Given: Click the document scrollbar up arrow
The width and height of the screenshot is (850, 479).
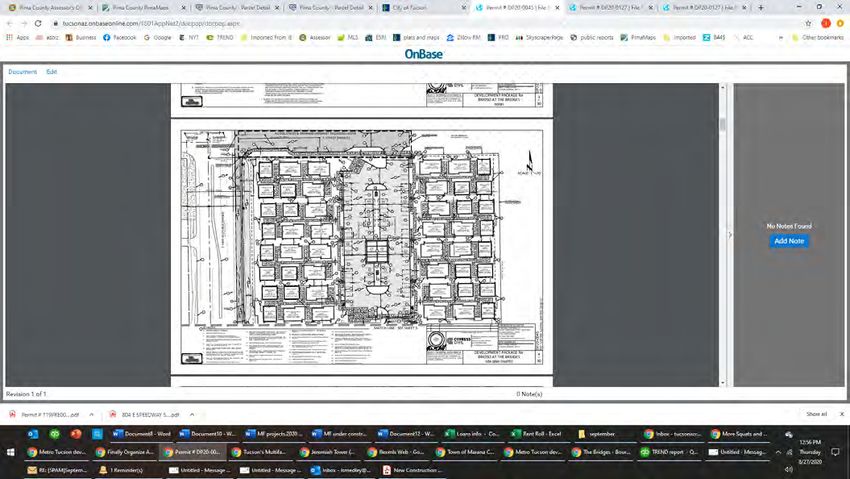Looking at the screenshot, I should (722, 87).
